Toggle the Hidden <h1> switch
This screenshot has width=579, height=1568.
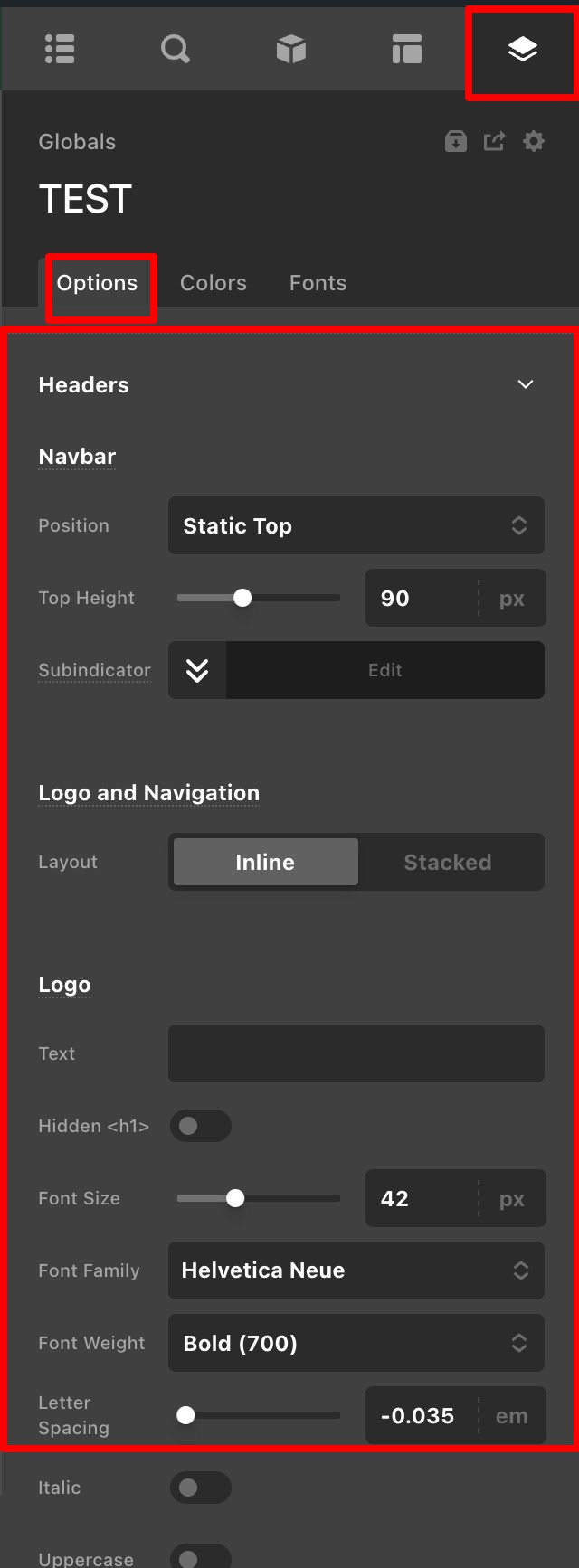tap(200, 1126)
